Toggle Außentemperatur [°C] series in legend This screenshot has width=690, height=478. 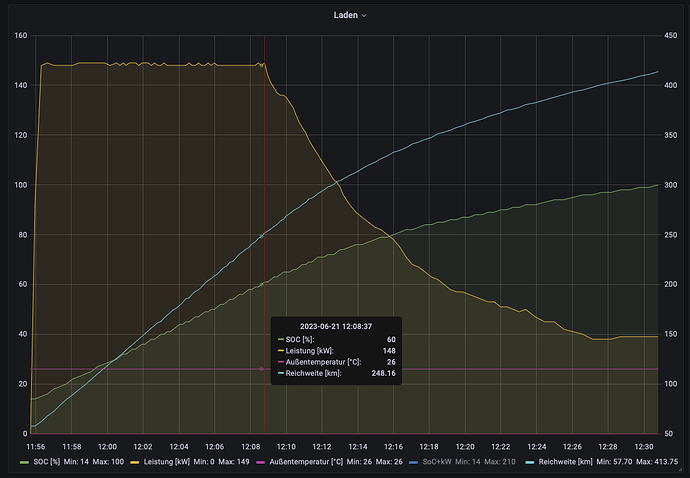[x=306, y=462]
